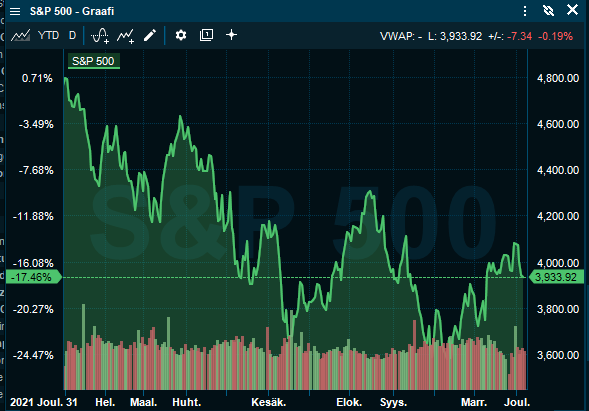Change chart type with the line chart icon

pyautogui.click(x=20, y=36)
